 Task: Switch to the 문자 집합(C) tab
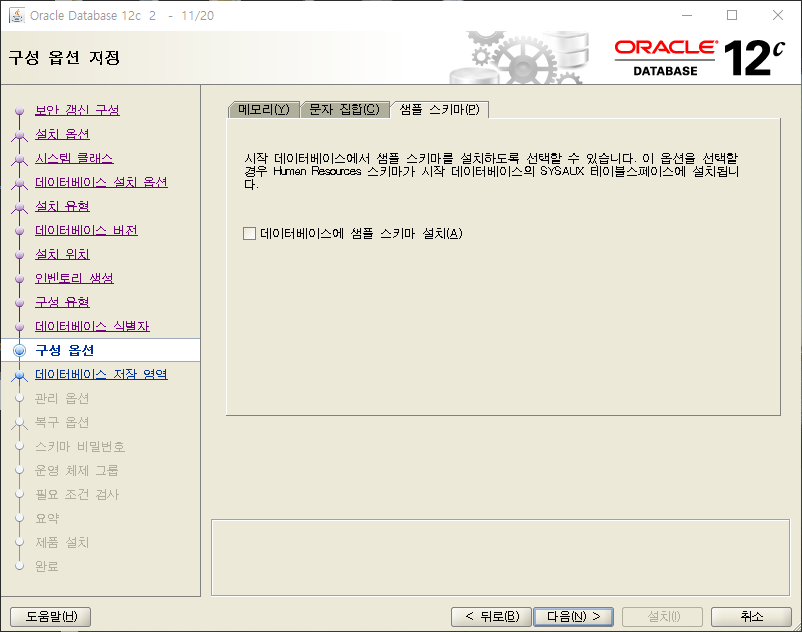click(345, 109)
